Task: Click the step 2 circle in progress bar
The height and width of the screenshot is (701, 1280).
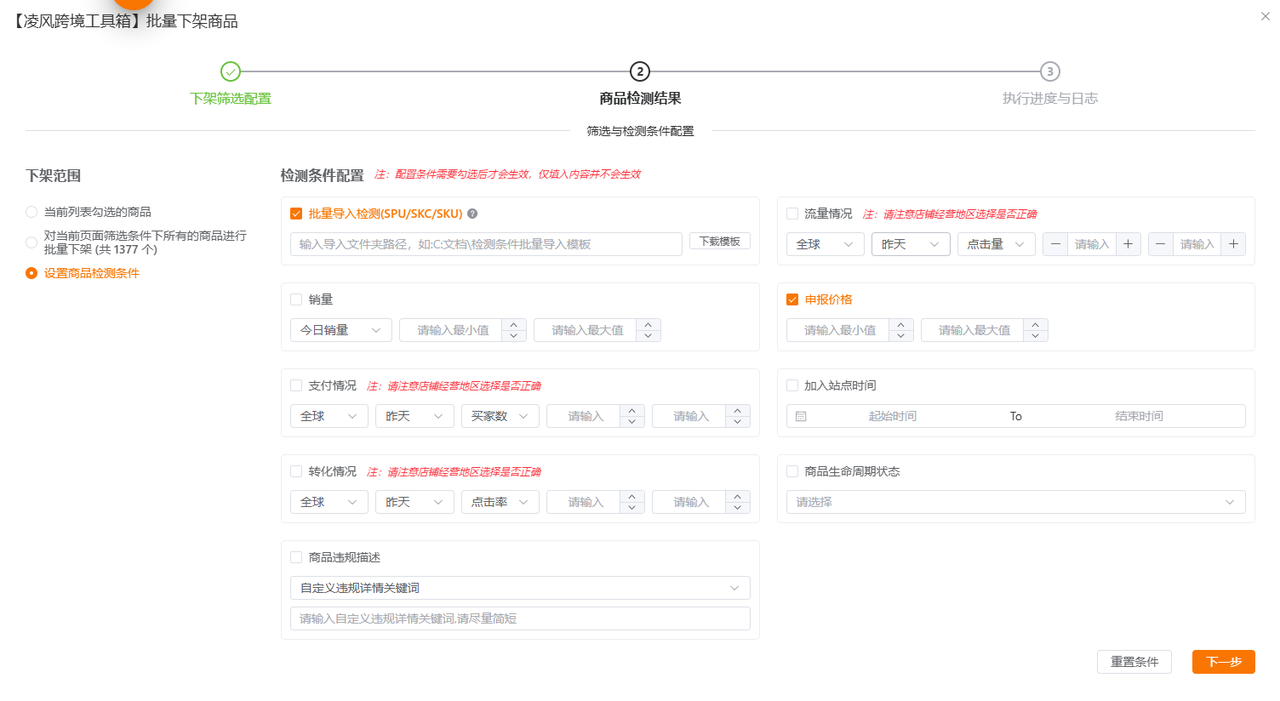Action: (x=640, y=72)
